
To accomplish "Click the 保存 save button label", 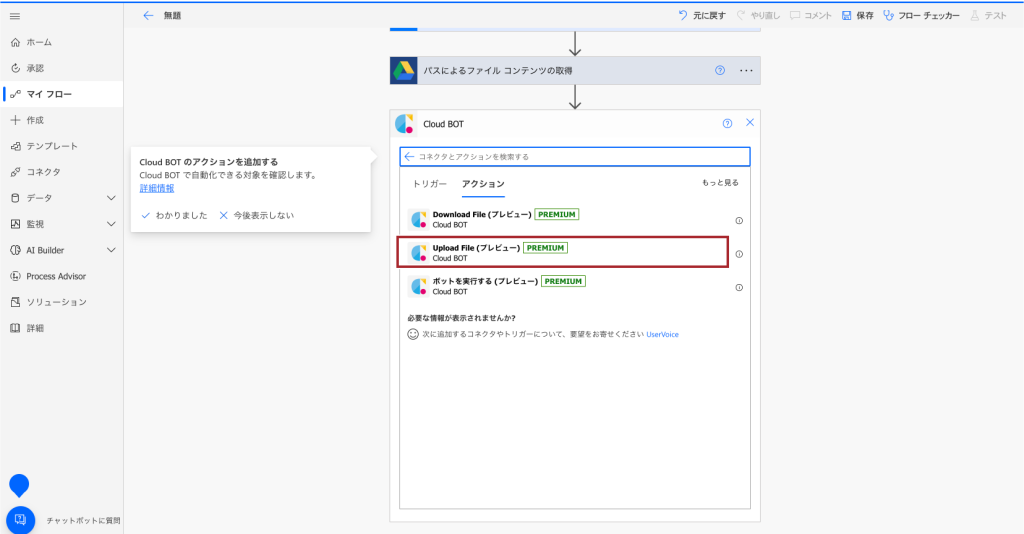I will tap(865, 16).
